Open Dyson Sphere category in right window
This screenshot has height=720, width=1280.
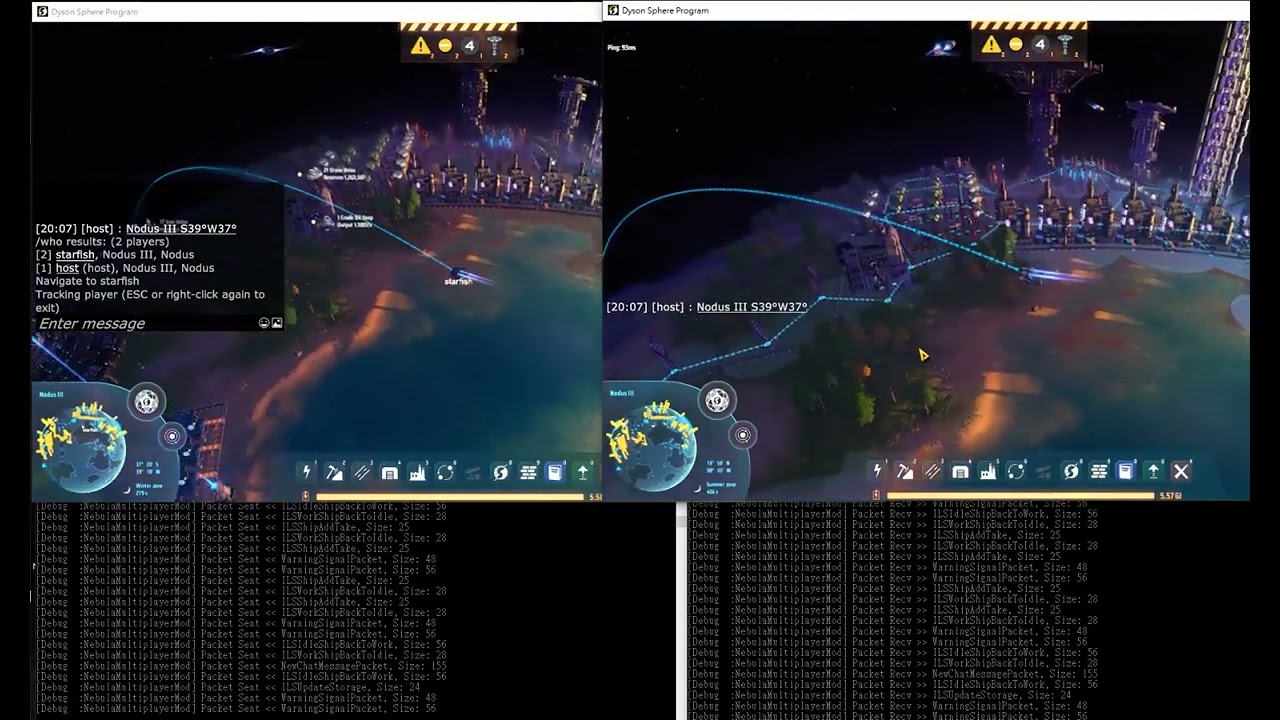coord(1071,471)
